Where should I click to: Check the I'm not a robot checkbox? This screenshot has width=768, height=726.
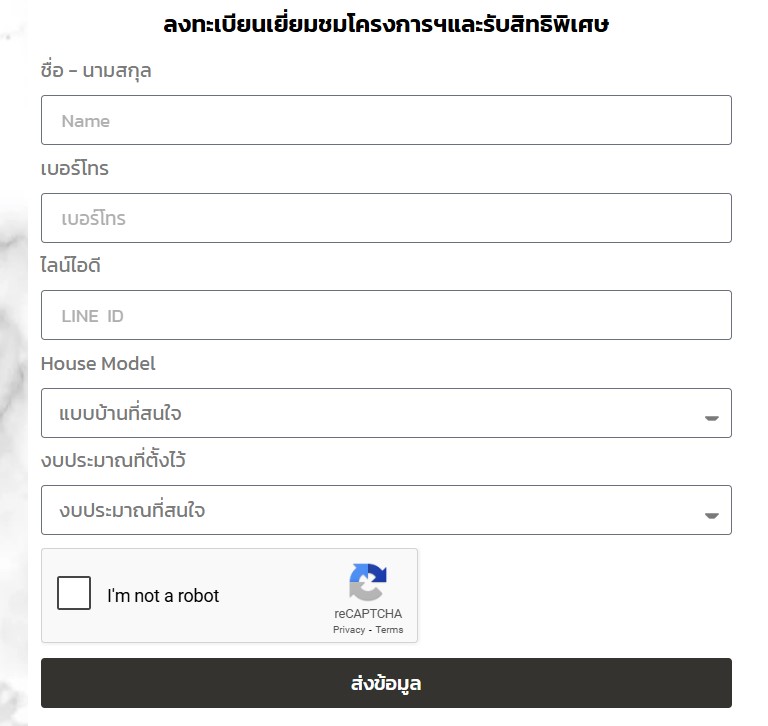[x=74, y=593]
